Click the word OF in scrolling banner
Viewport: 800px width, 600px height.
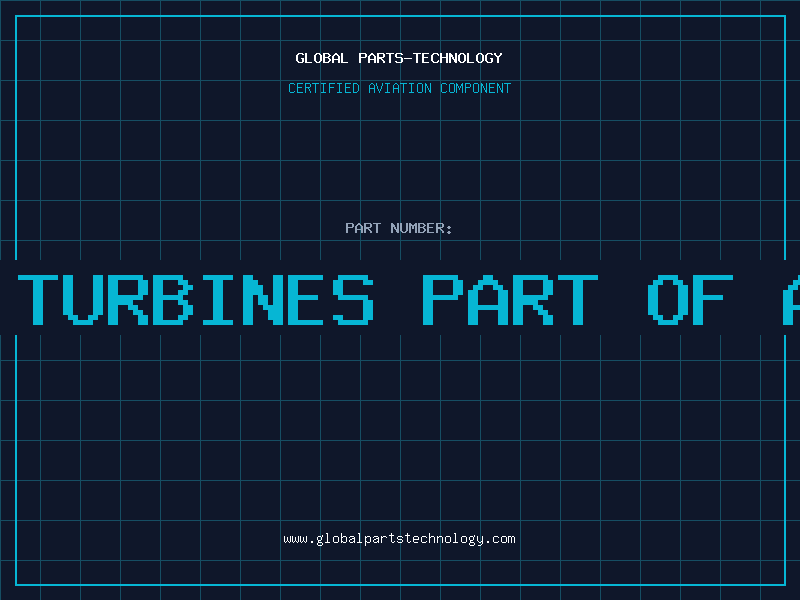690,300
